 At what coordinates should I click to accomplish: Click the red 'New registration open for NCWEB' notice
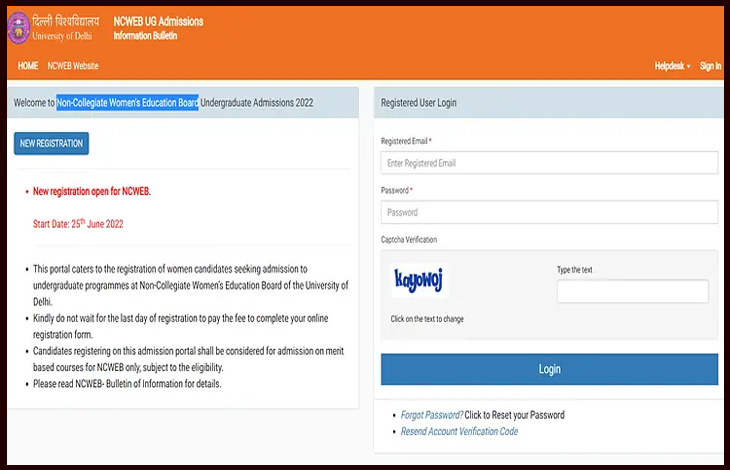click(91, 190)
